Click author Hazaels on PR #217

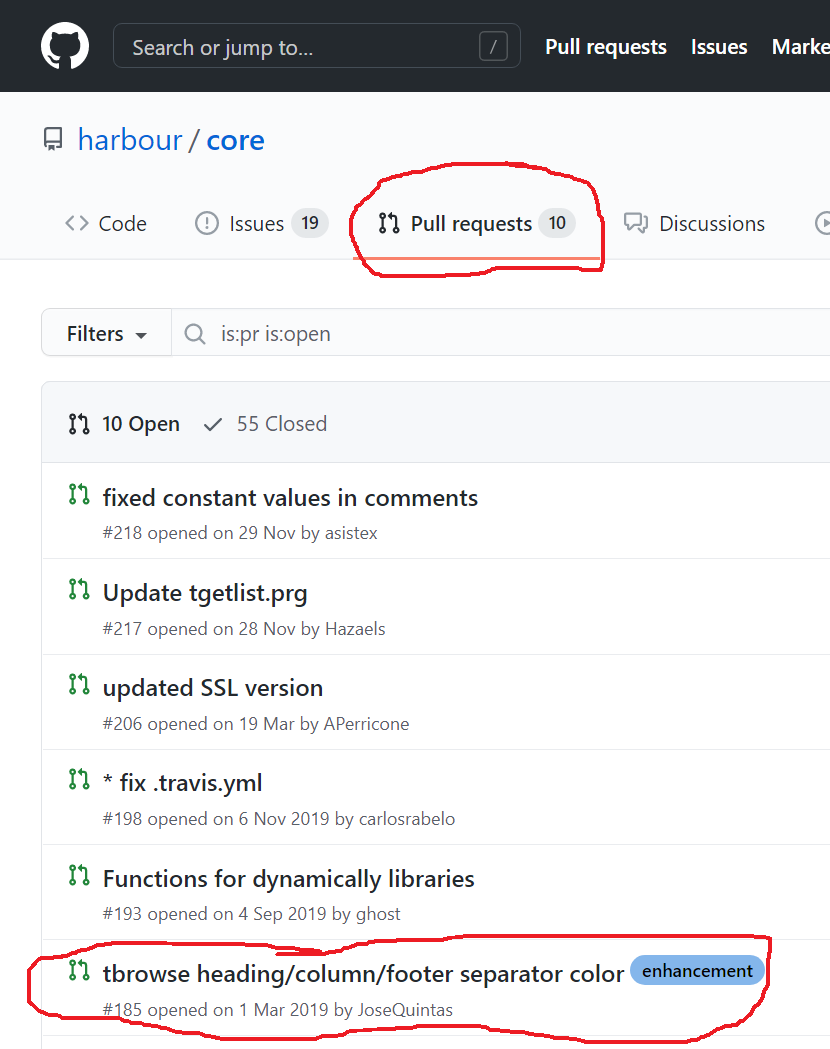tap(355, 629)
